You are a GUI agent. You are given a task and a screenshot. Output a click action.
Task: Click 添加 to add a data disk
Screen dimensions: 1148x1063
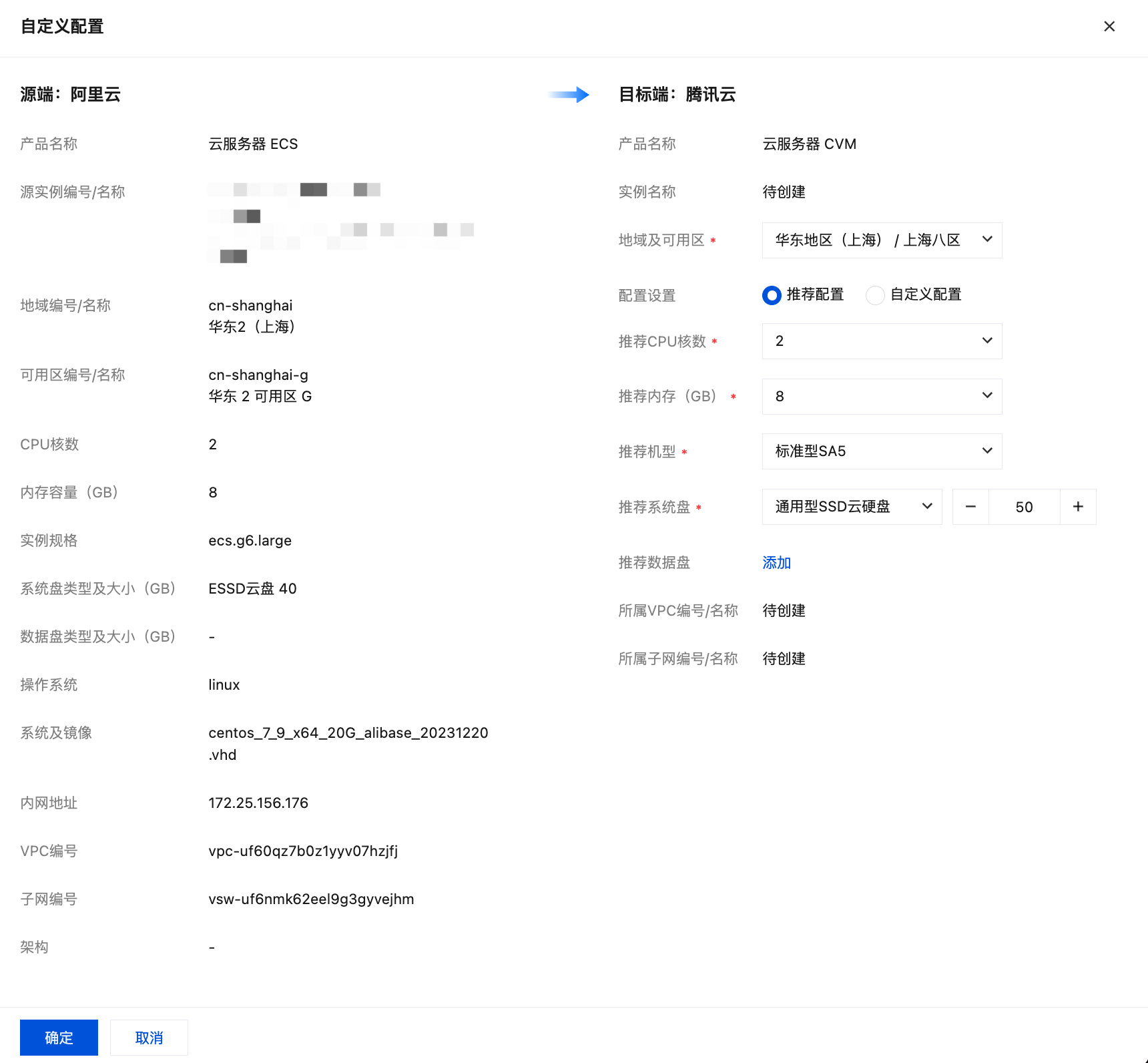777,563
